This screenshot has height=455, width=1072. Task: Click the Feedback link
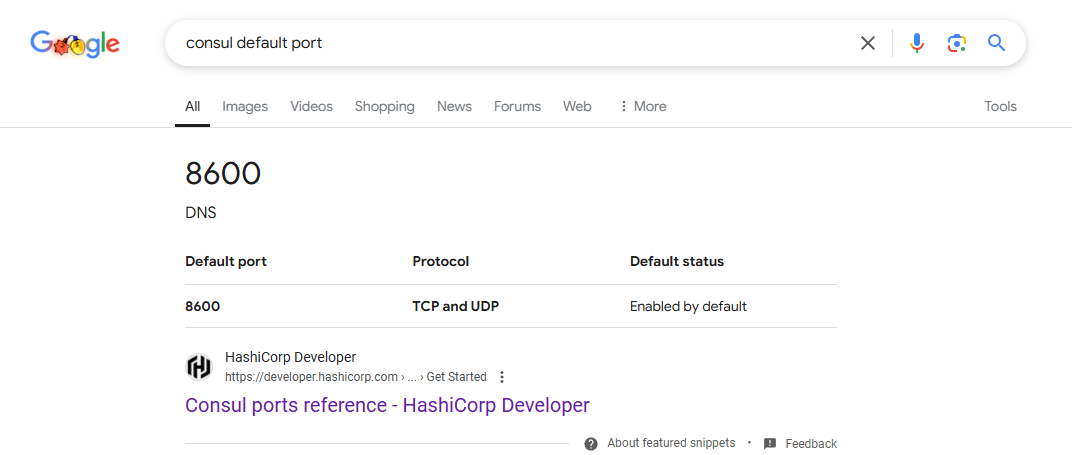pos(811,444)
